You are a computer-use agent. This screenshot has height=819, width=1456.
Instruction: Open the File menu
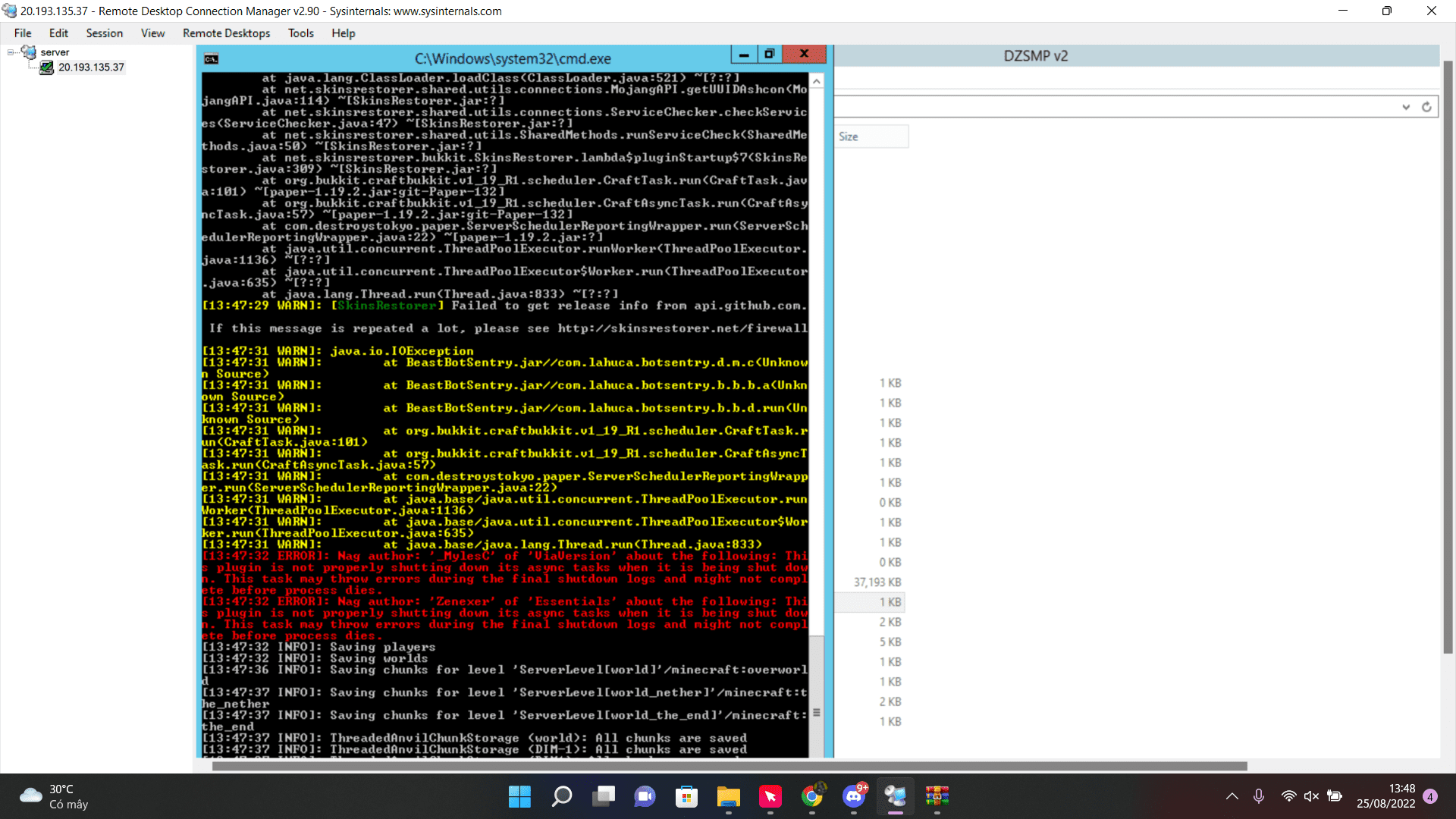[x=23, y=33]
